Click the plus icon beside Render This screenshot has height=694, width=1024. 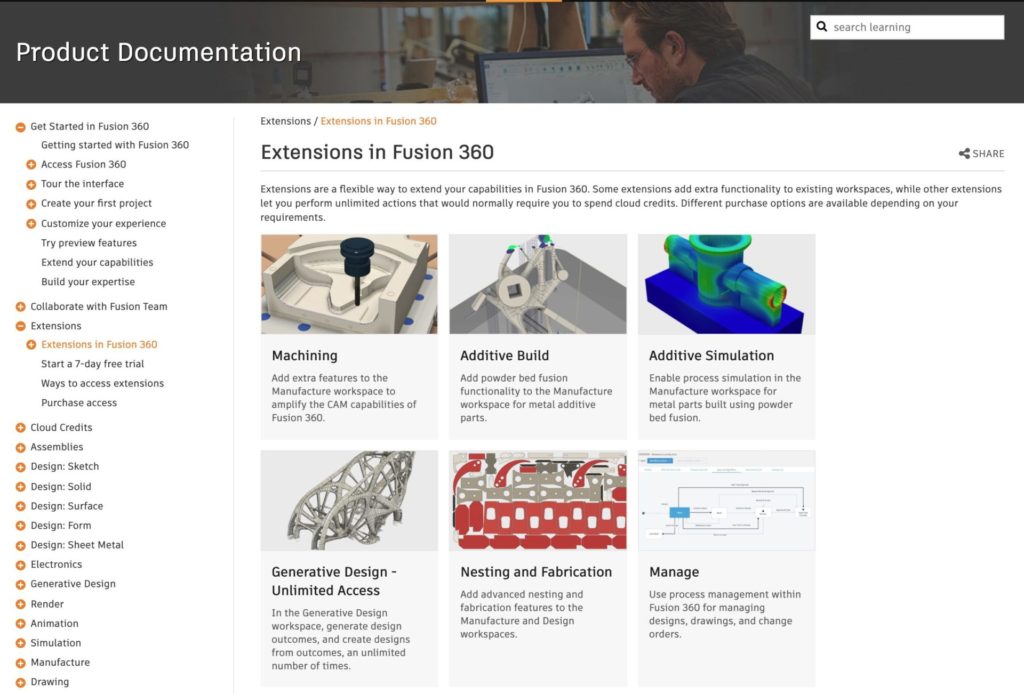pos(20,603)
